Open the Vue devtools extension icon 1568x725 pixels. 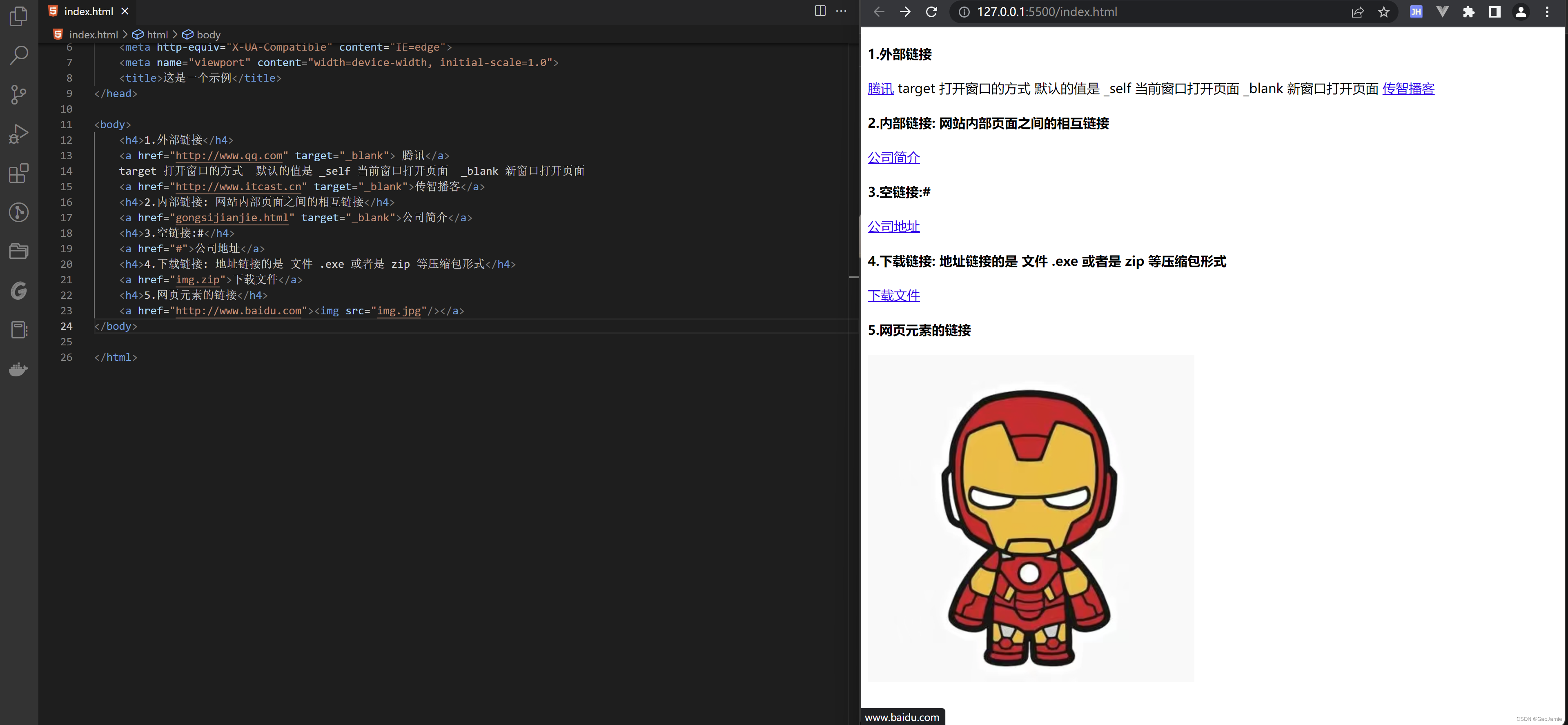pos(1442,11)
